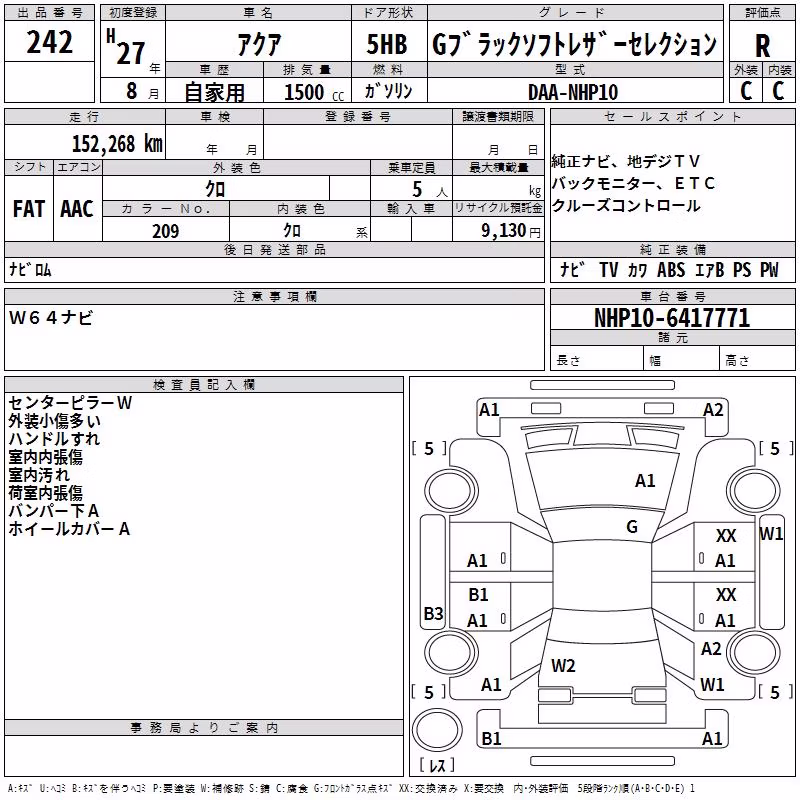Viewport: 800px width, 800px height.
Task: Click the mileage 152,268 km
Action: coord(117,143)
